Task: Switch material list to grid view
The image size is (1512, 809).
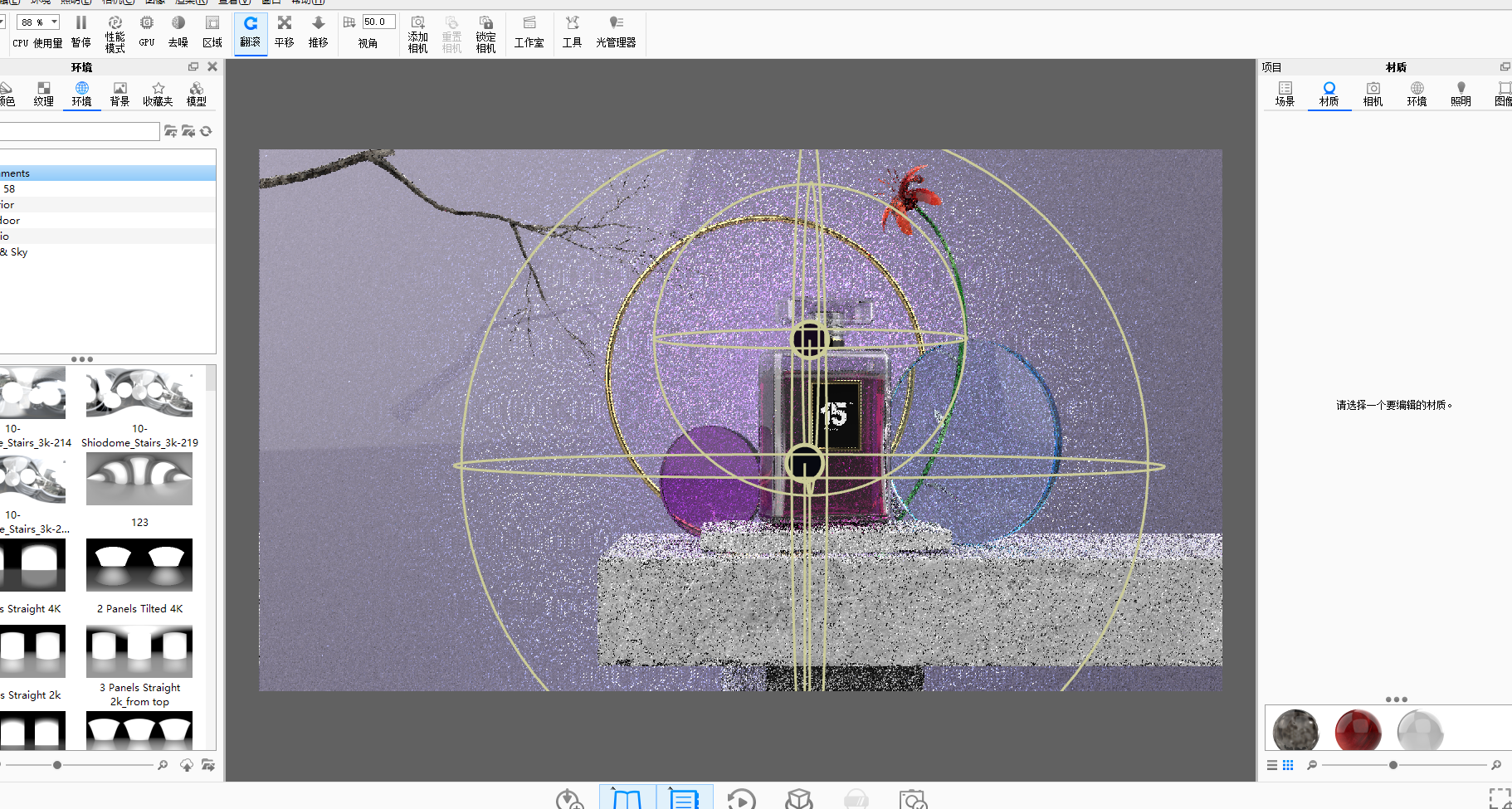Action: point(1288,765)
